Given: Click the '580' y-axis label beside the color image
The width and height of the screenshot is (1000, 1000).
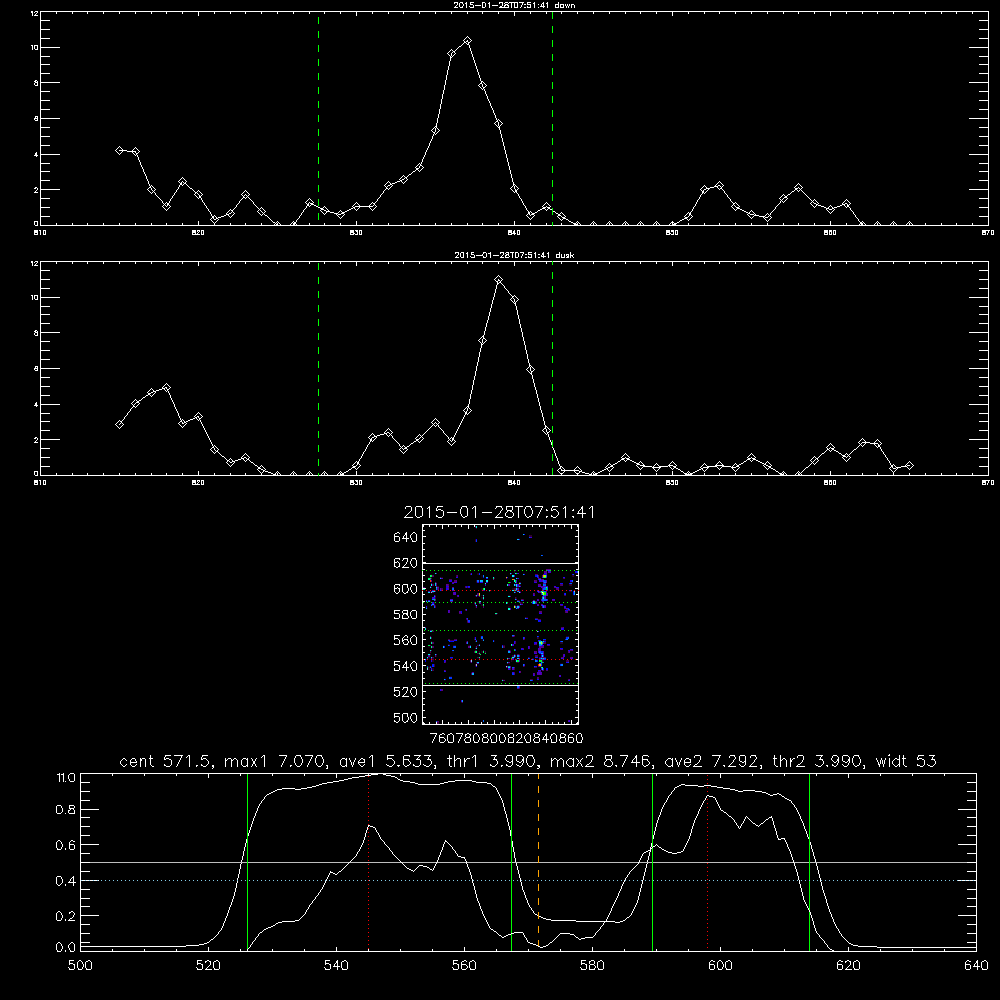Looking at the screenshot, I should pyautogui.click(x=406, y=615).
